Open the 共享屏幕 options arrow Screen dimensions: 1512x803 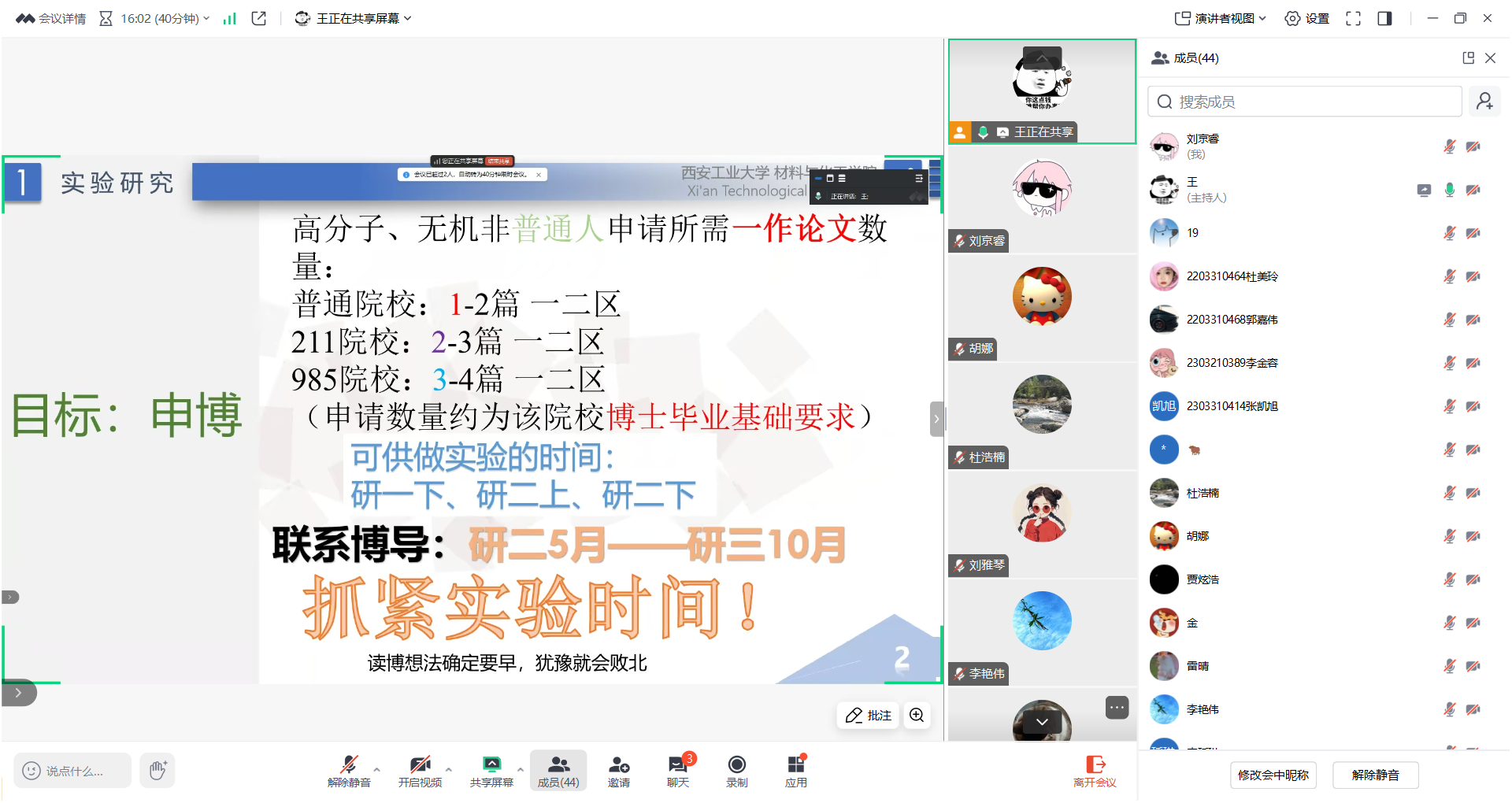pyautogui.click(x=520, y=769)
